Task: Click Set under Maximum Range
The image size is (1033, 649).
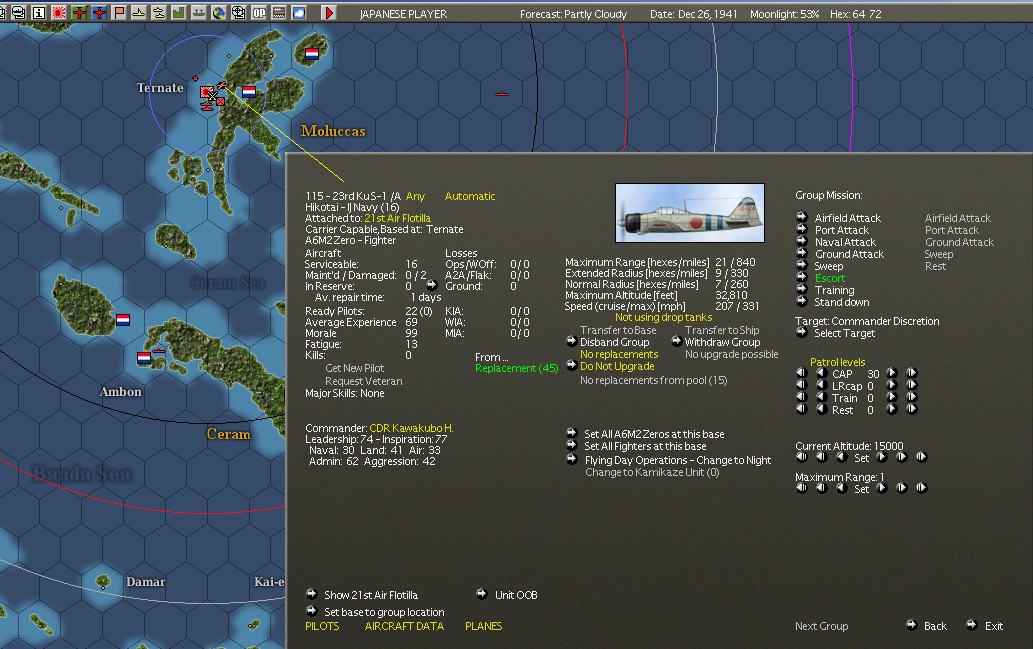Action: click(861, 489)
